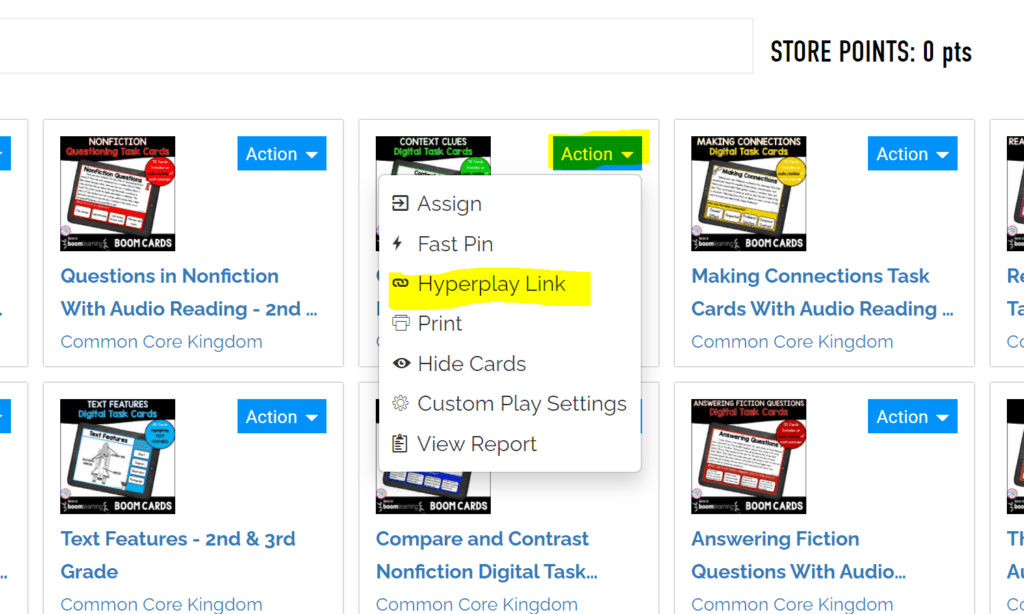Click the Fast Pin lightning bolt icon
Viewport: 1024px width, 614px height.
point(397,244)
